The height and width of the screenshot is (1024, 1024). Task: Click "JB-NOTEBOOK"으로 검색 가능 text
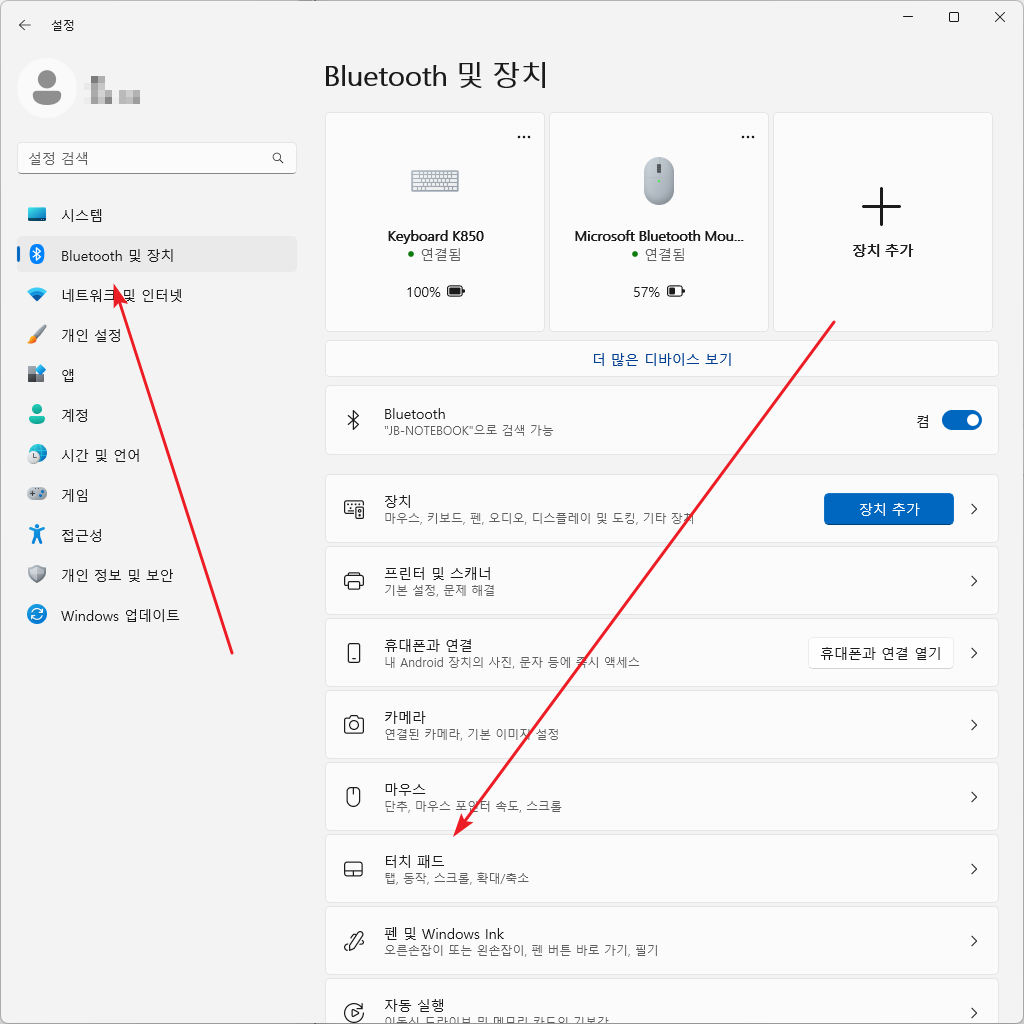pos(468,430)
